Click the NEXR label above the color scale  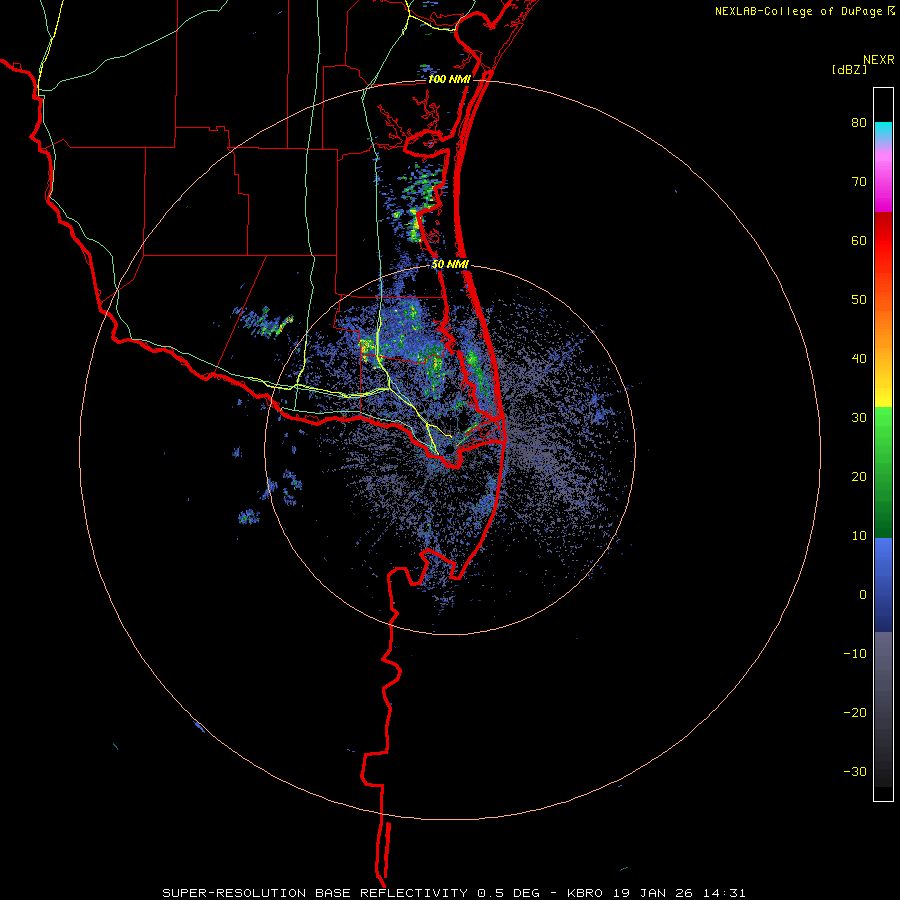tap(878, 60)
